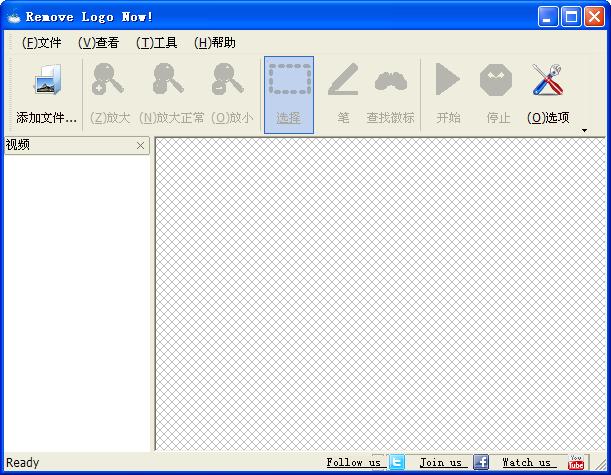Click the Zoom Normal (放大正常) magnifier icon
The height and width of the screenshot is (475, 611).
click(x=168, y=79)
